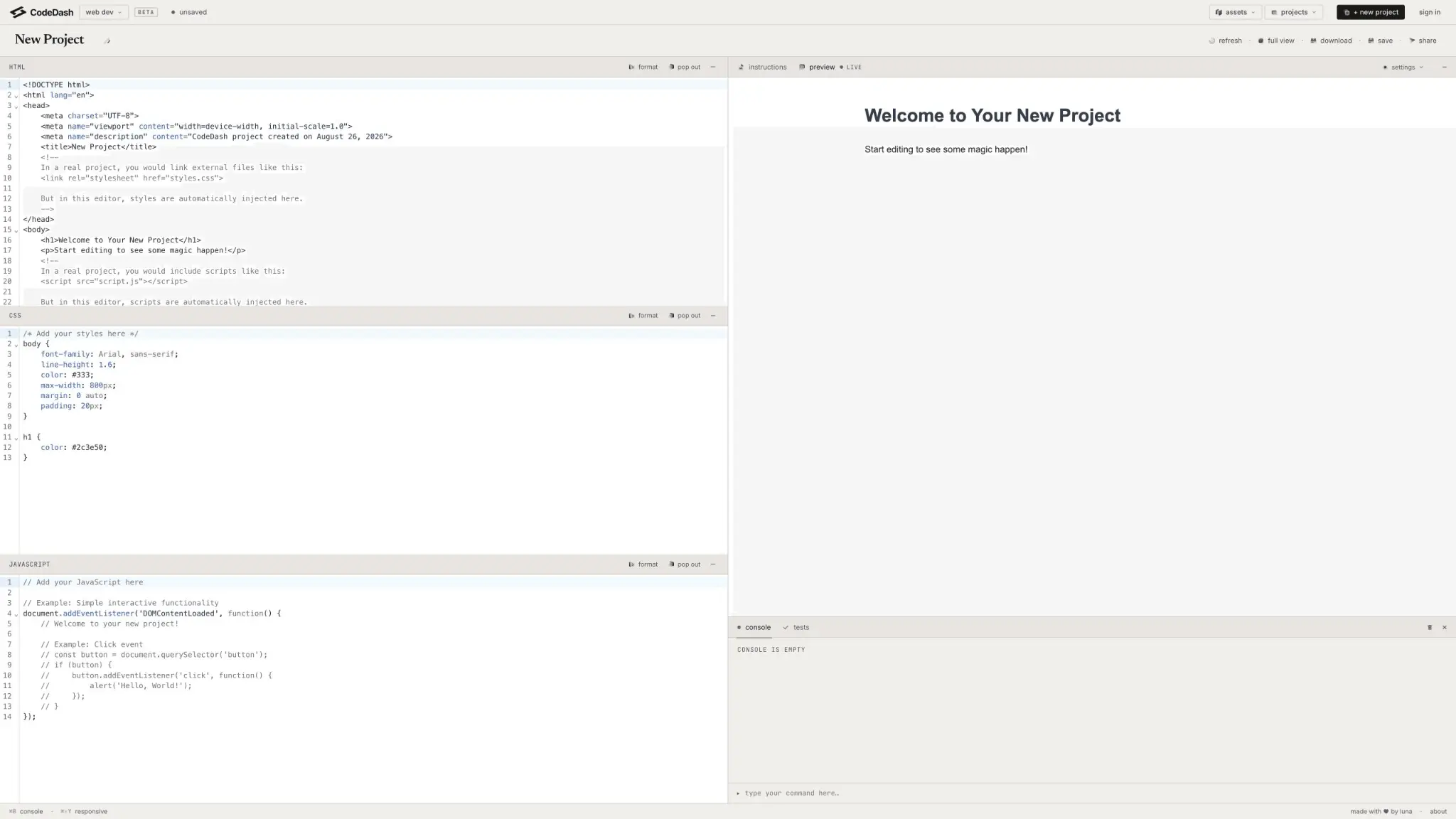
Task: Select the console tab
Action: pyautogui.click(x=754, y=627)
